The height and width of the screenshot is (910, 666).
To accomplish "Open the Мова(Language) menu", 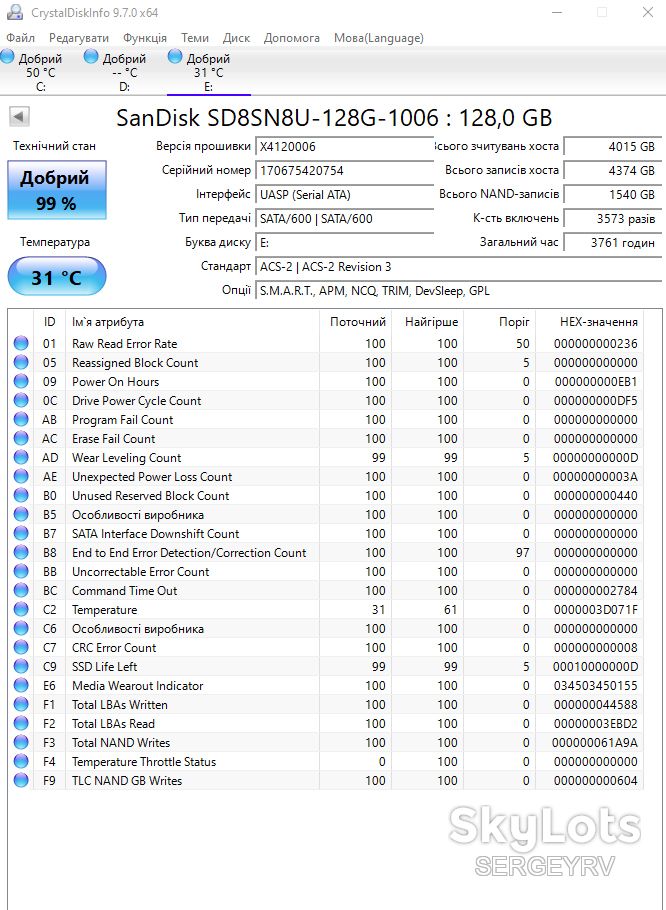I will (378, 38).
